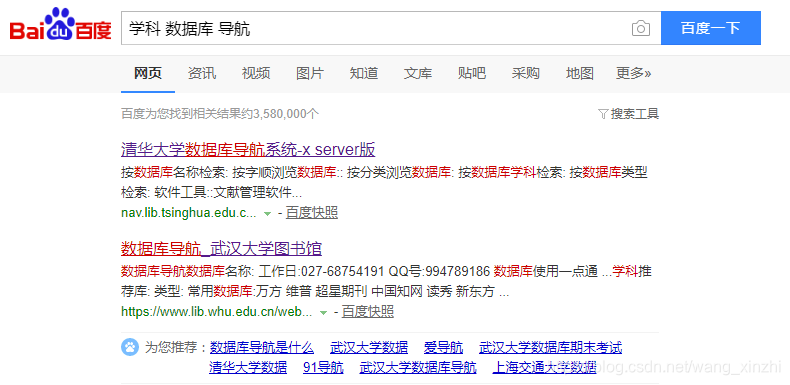Click the https://www.lib.whu.edu.cn/web... URL
The height and width of the screenshot is (385, 790).
(217, 312)
